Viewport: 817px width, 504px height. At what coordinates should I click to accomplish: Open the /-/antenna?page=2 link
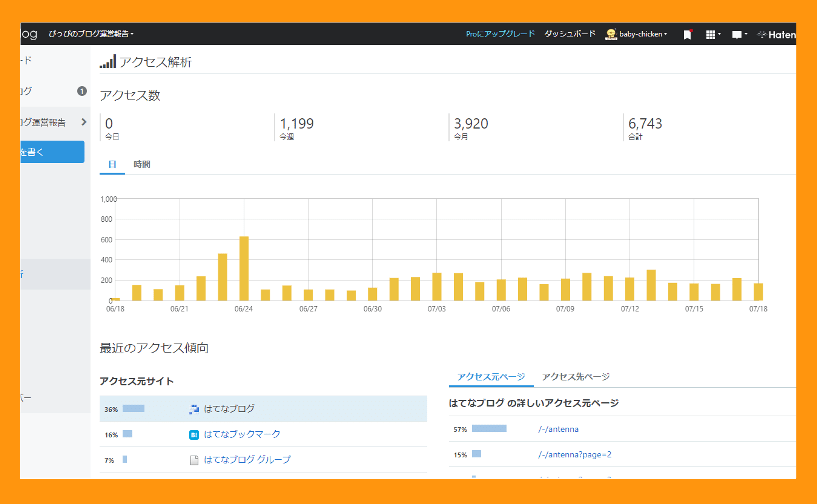(x=575, y=454)
